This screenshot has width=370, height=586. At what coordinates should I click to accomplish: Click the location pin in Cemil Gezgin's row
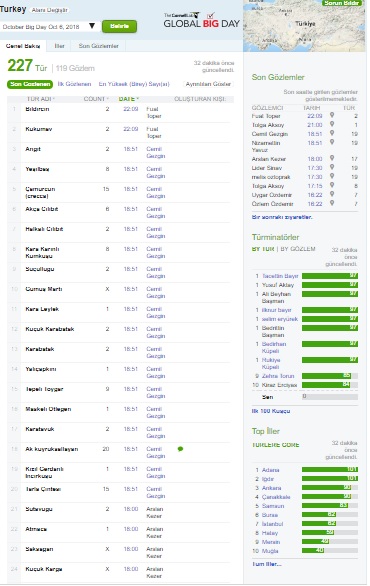[332, 133]
